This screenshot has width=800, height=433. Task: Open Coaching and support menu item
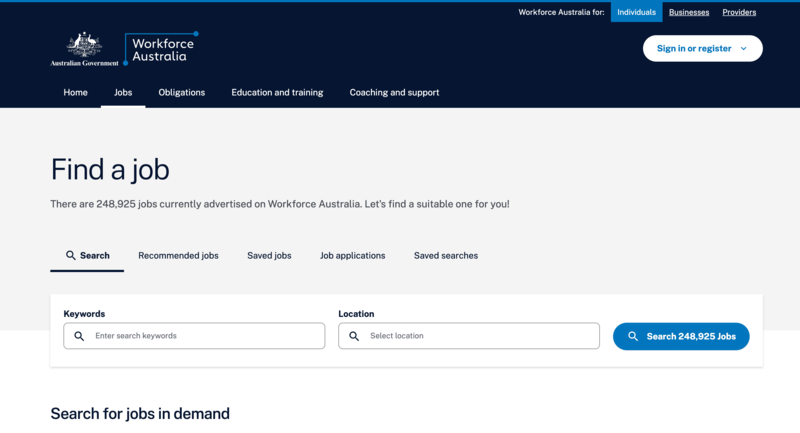point(394,92)
